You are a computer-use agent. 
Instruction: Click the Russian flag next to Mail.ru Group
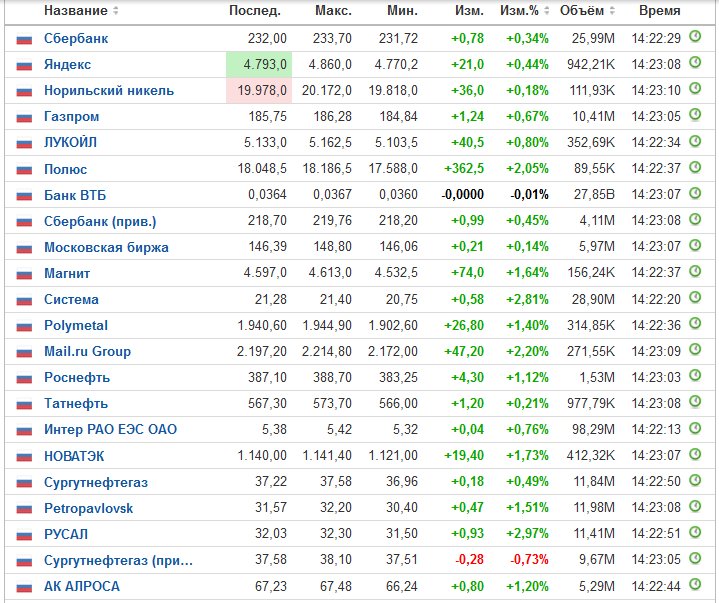coord(24,352)
